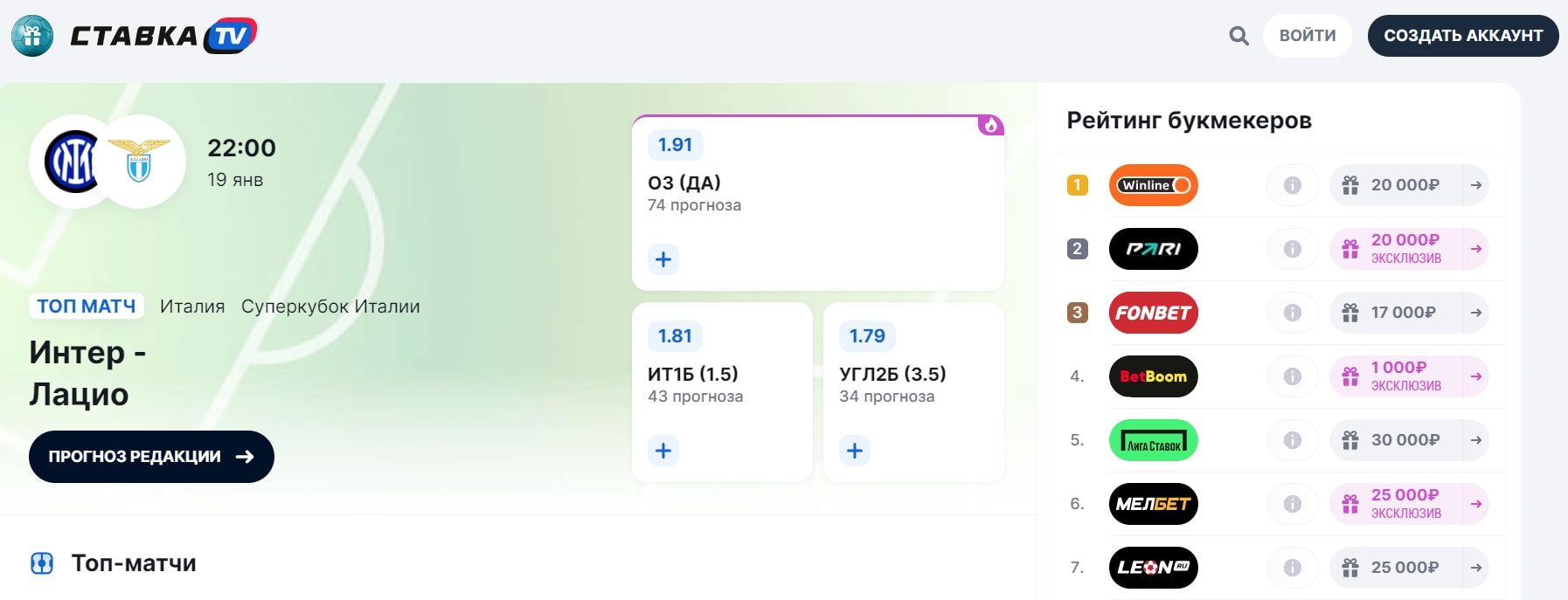Image resolution: width=1568 pixels, height=600 pixels.
Task: Open the Winline 20 000₽ bonus arrow
Action: pyautogui.click(x=1475, y=185)
